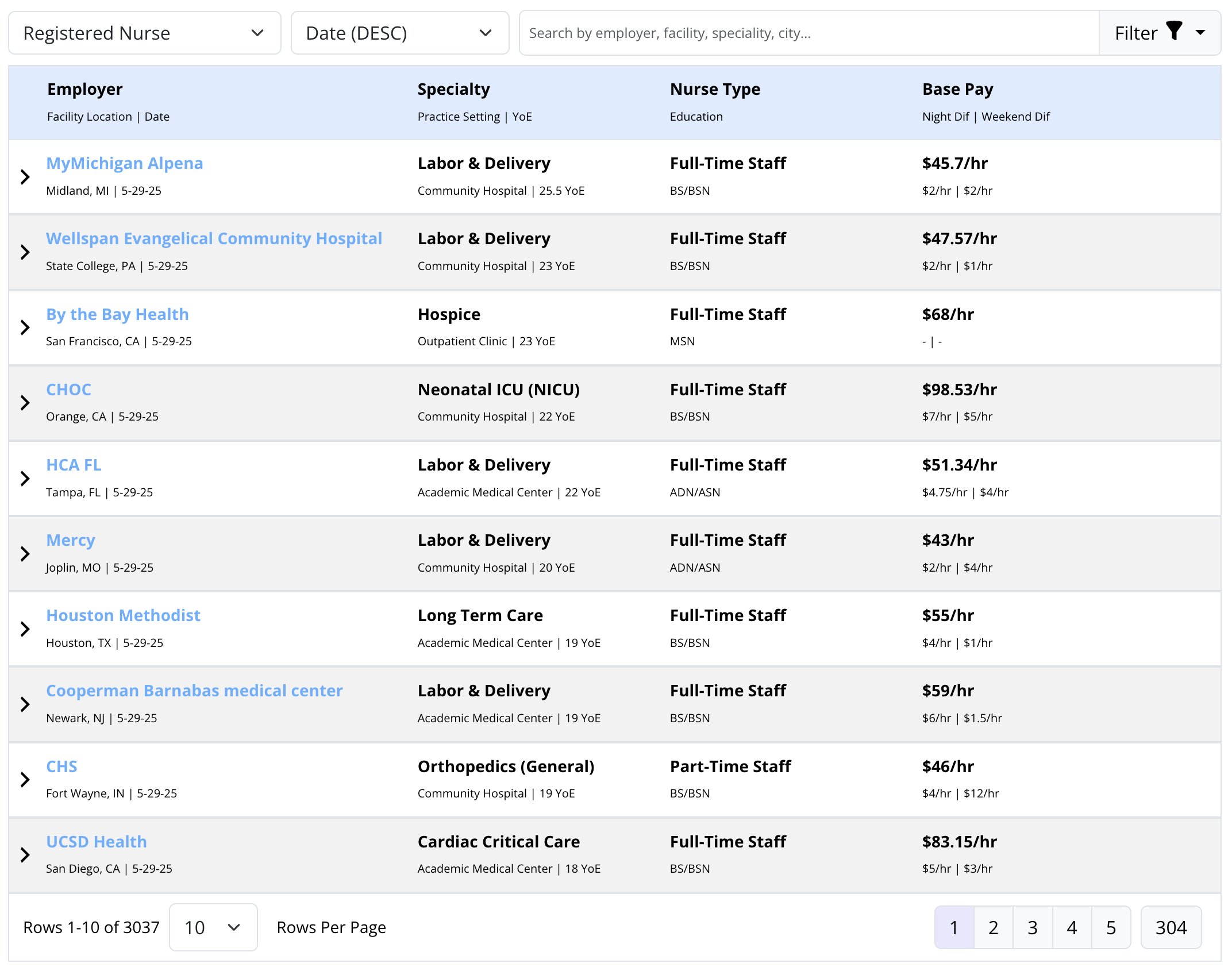This screenshot has height=979, width=1232.
Task: Open the HCA FL employer link
Action: point(74,465)
